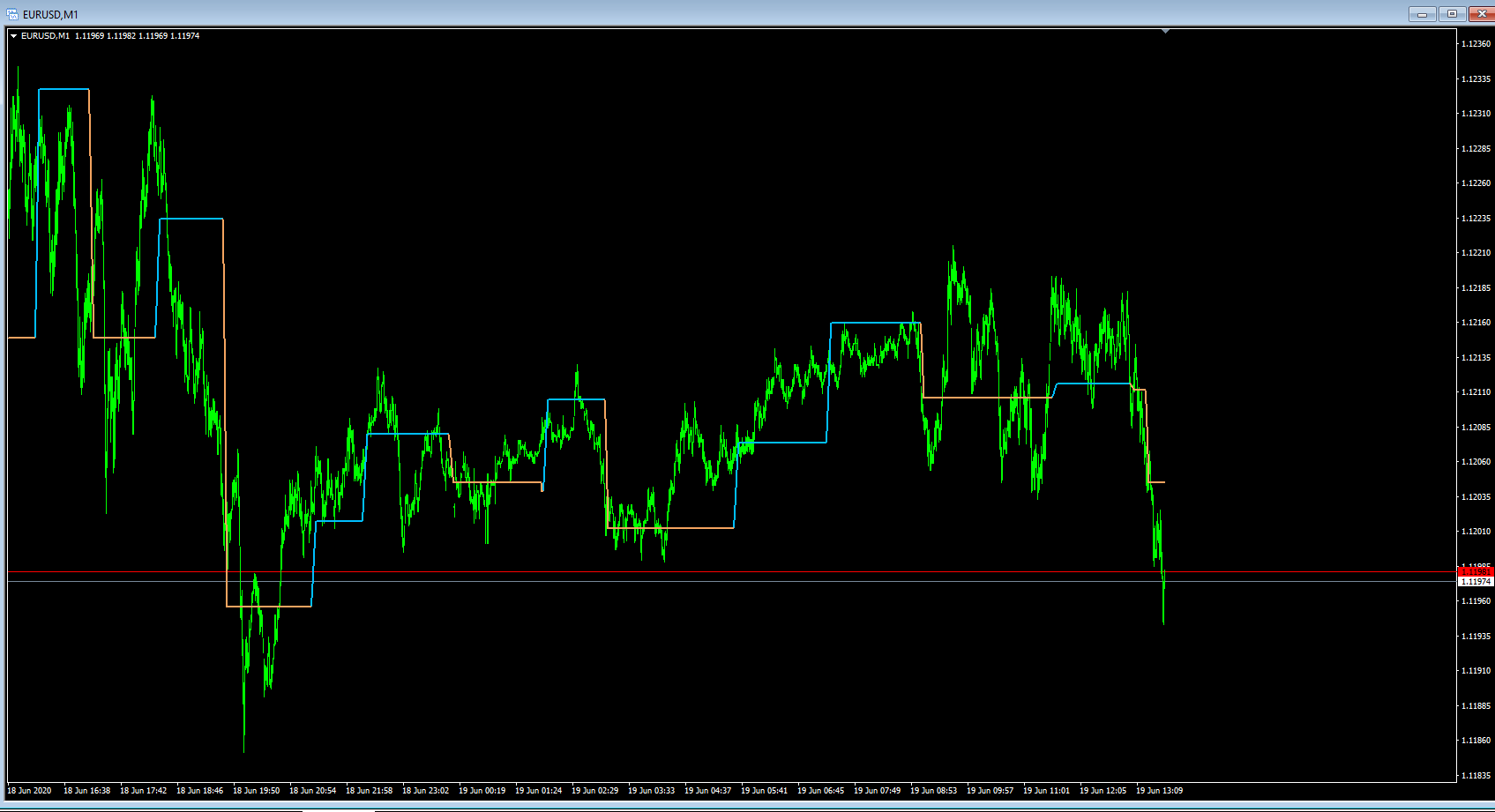The image size is (1495, 812).
Task: Click the 1.12135 price scale label
Action: point(1476,358)
